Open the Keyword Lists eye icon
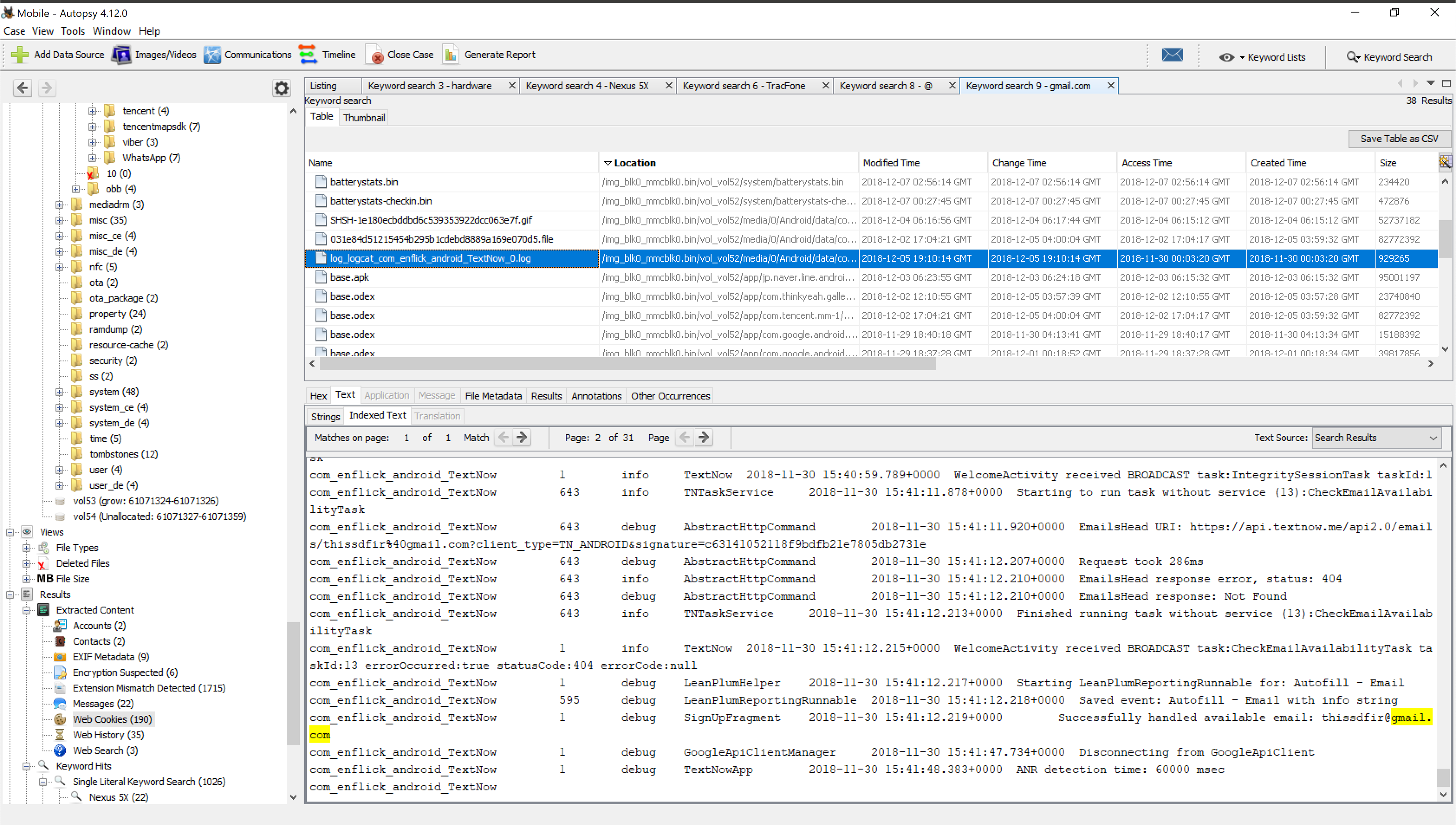Image resolution: width=1456 pixels, height=825 pixels. point(1227,57)
